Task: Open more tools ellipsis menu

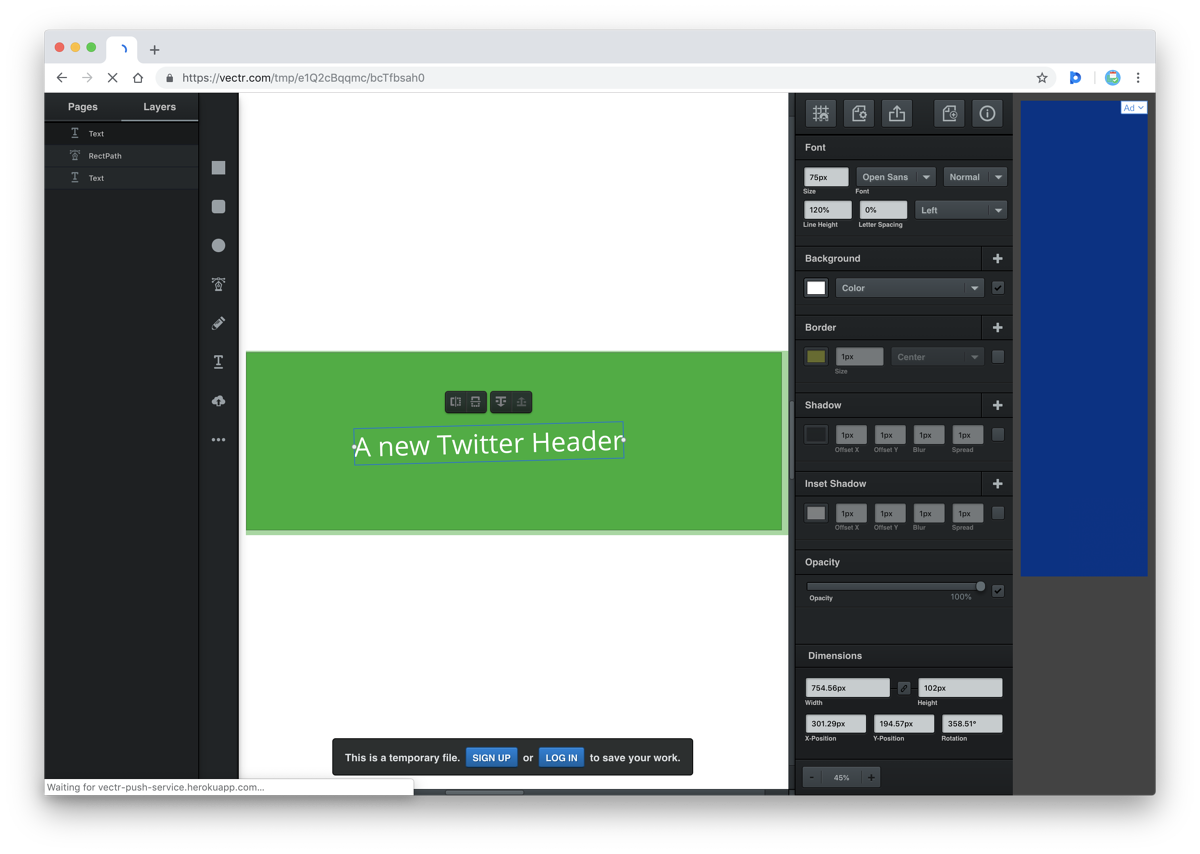Action: (218, 440)
